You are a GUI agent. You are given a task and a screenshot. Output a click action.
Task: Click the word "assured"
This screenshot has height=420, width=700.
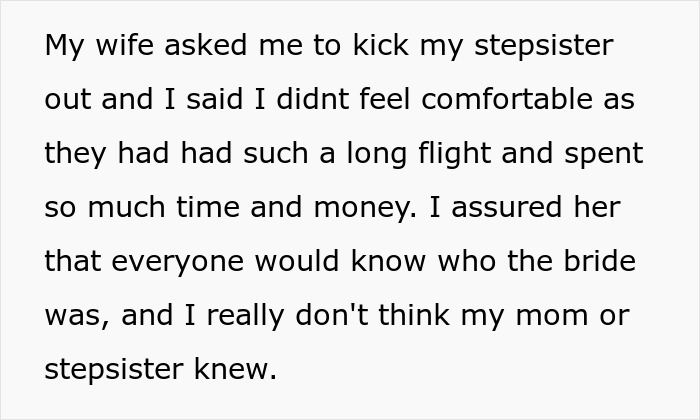point(507,208)
